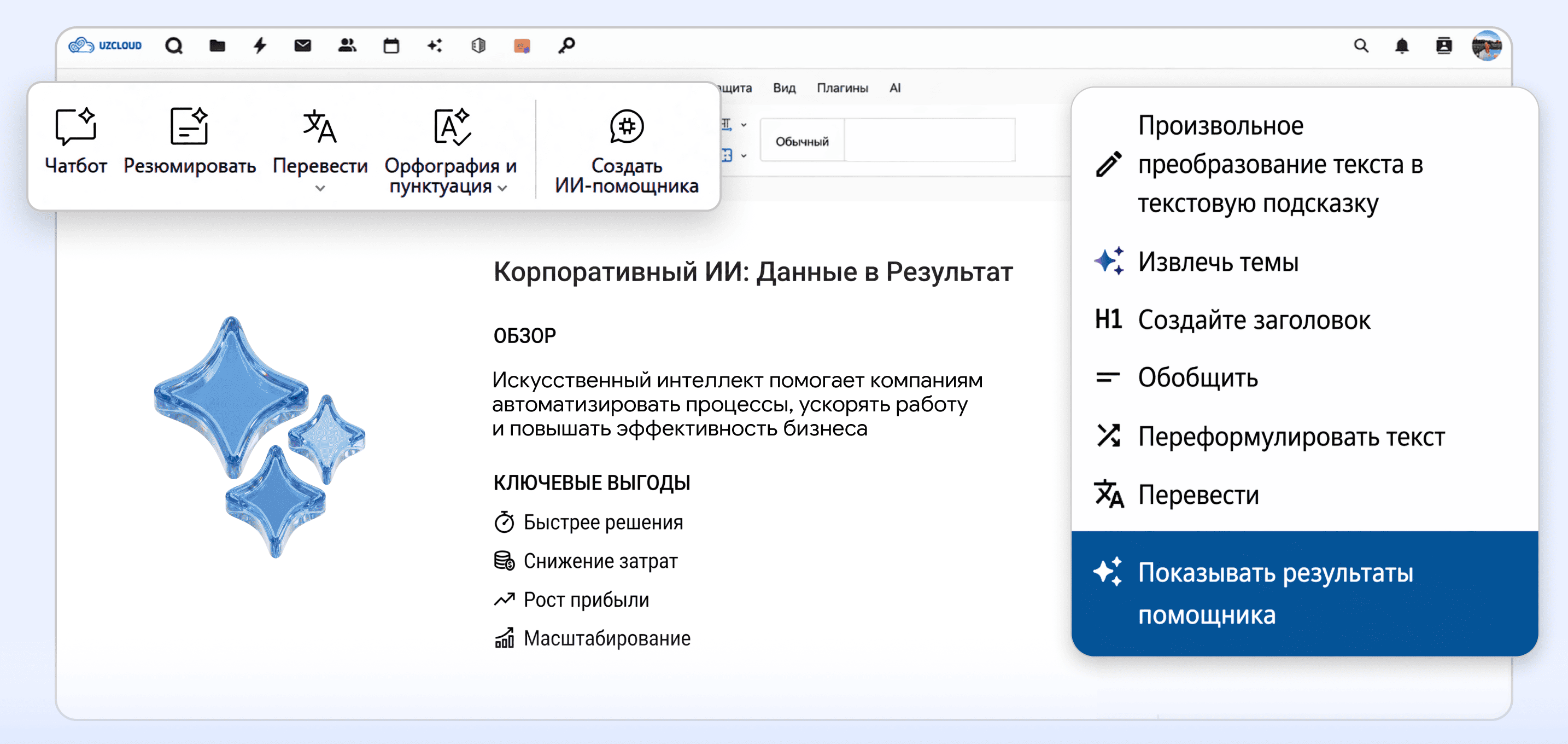Open the notifications bell icon
Screen dimensions: 1568x744
point(1402,45)
